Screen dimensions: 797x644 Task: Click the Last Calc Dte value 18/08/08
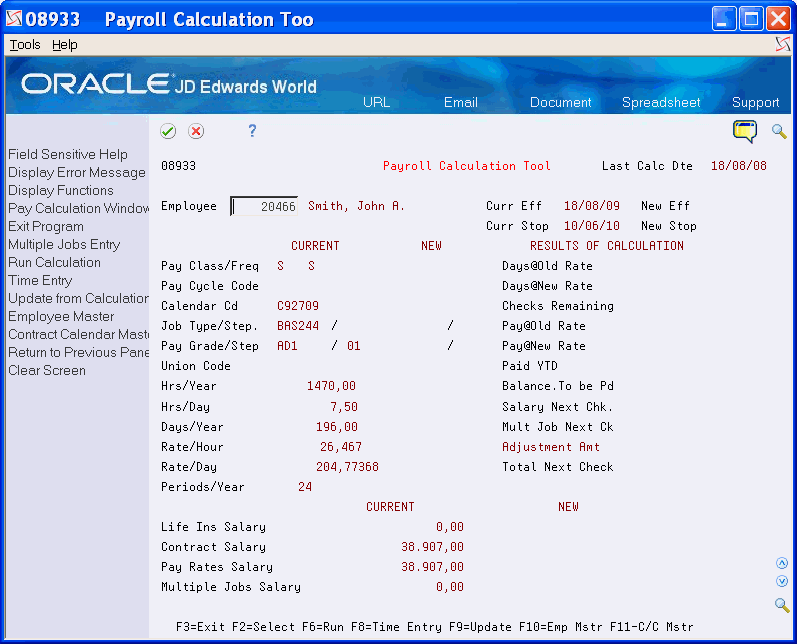[x=739, y=166]
